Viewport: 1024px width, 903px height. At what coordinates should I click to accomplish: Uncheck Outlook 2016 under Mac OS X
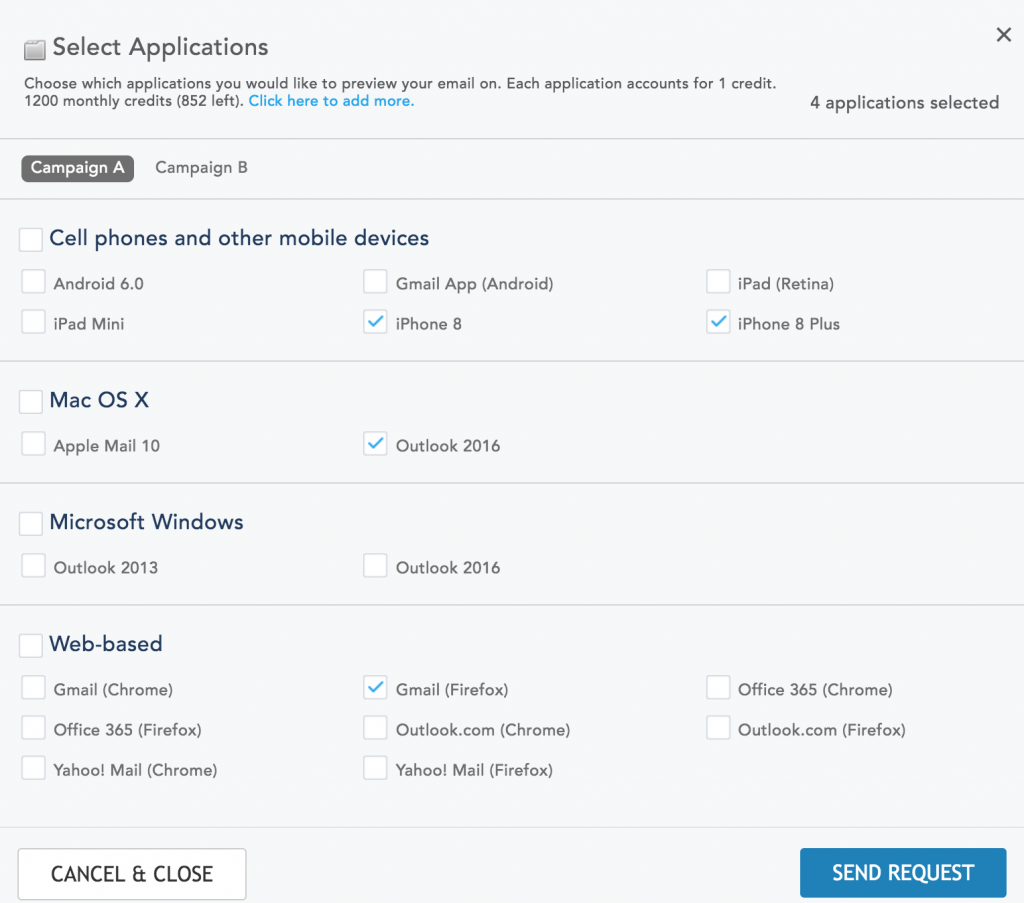[x=375, y=443]
